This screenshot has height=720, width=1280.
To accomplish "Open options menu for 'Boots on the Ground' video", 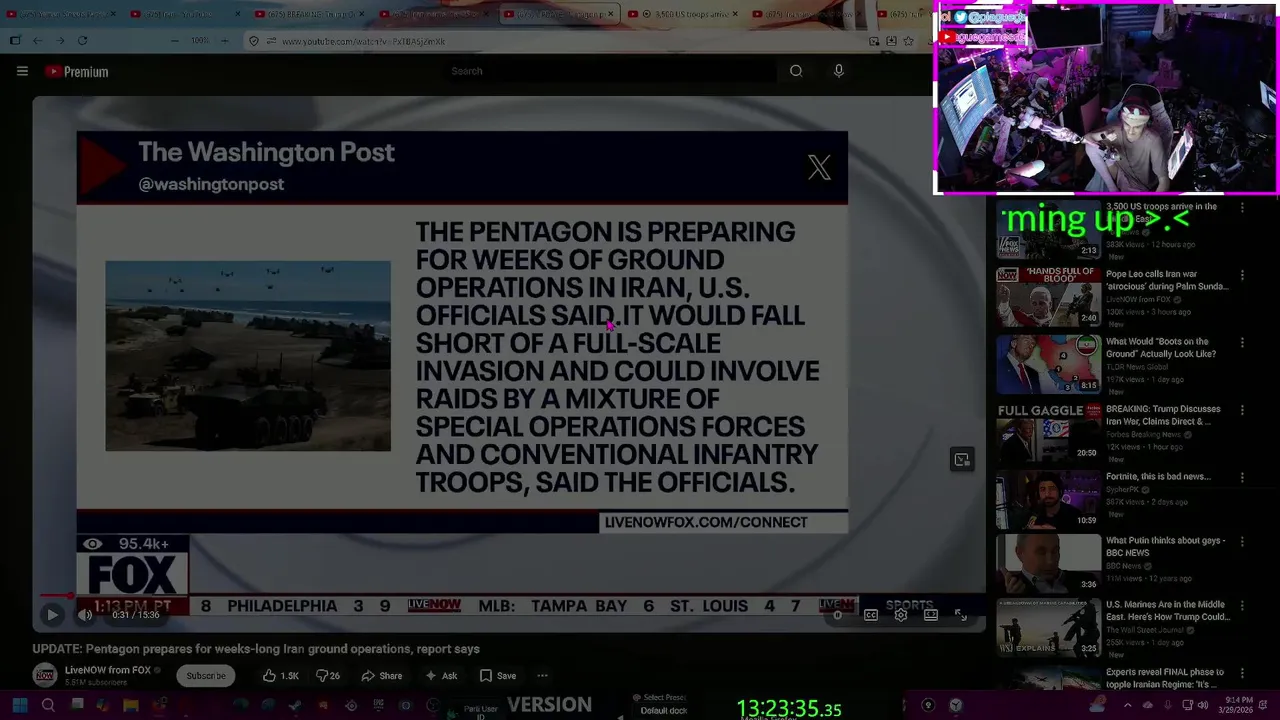I will tap(1242, 342).
